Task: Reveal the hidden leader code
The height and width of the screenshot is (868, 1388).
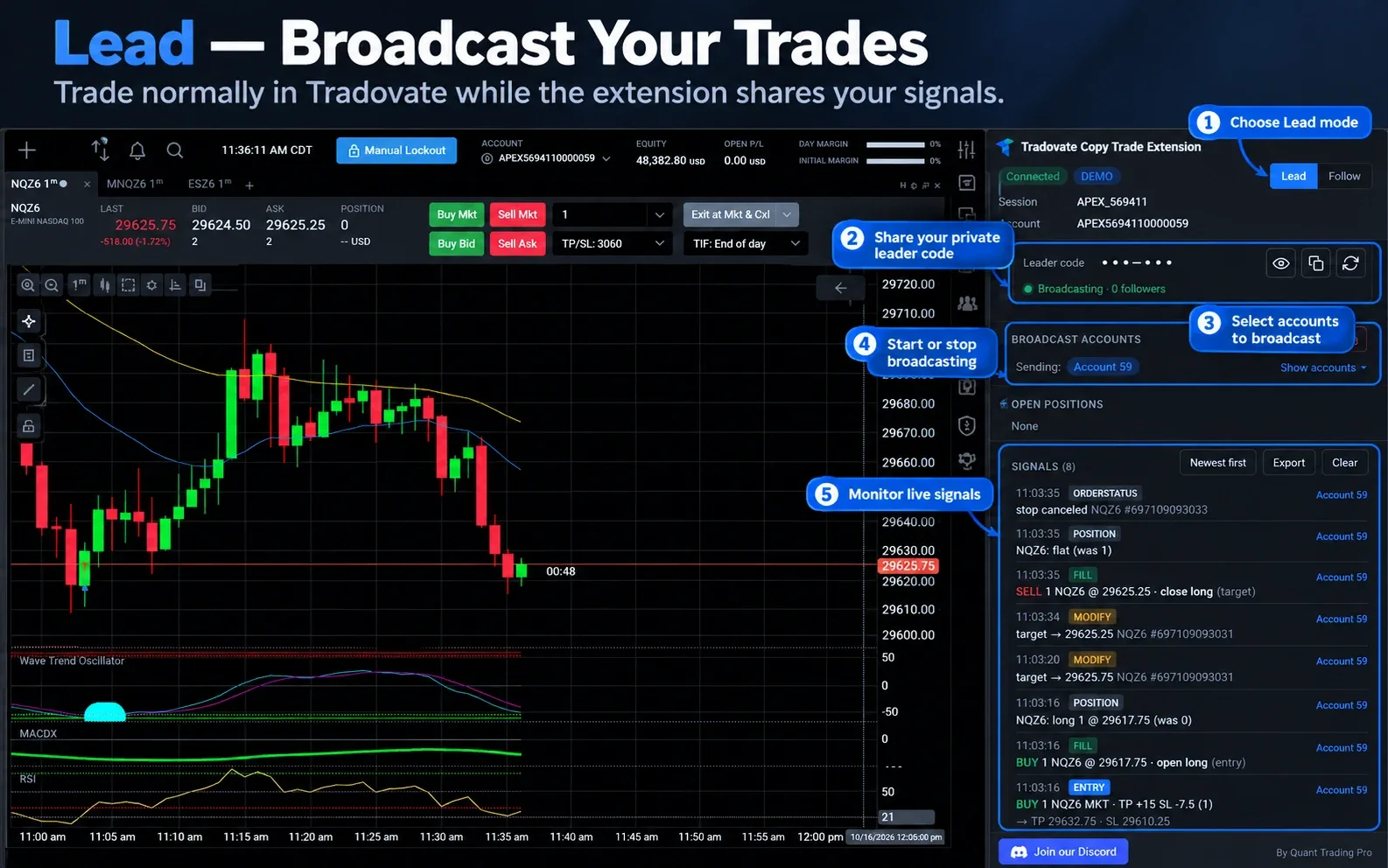Action: [1281, 263]
